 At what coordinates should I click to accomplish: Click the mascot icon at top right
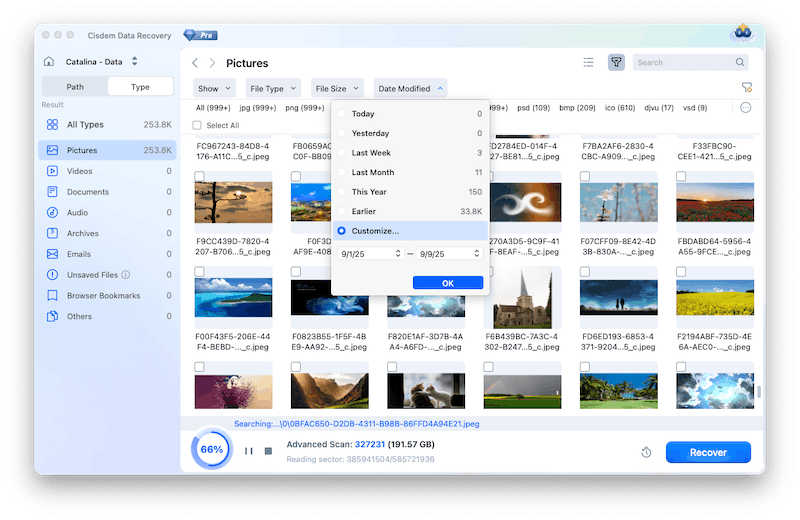coord(743,33)
